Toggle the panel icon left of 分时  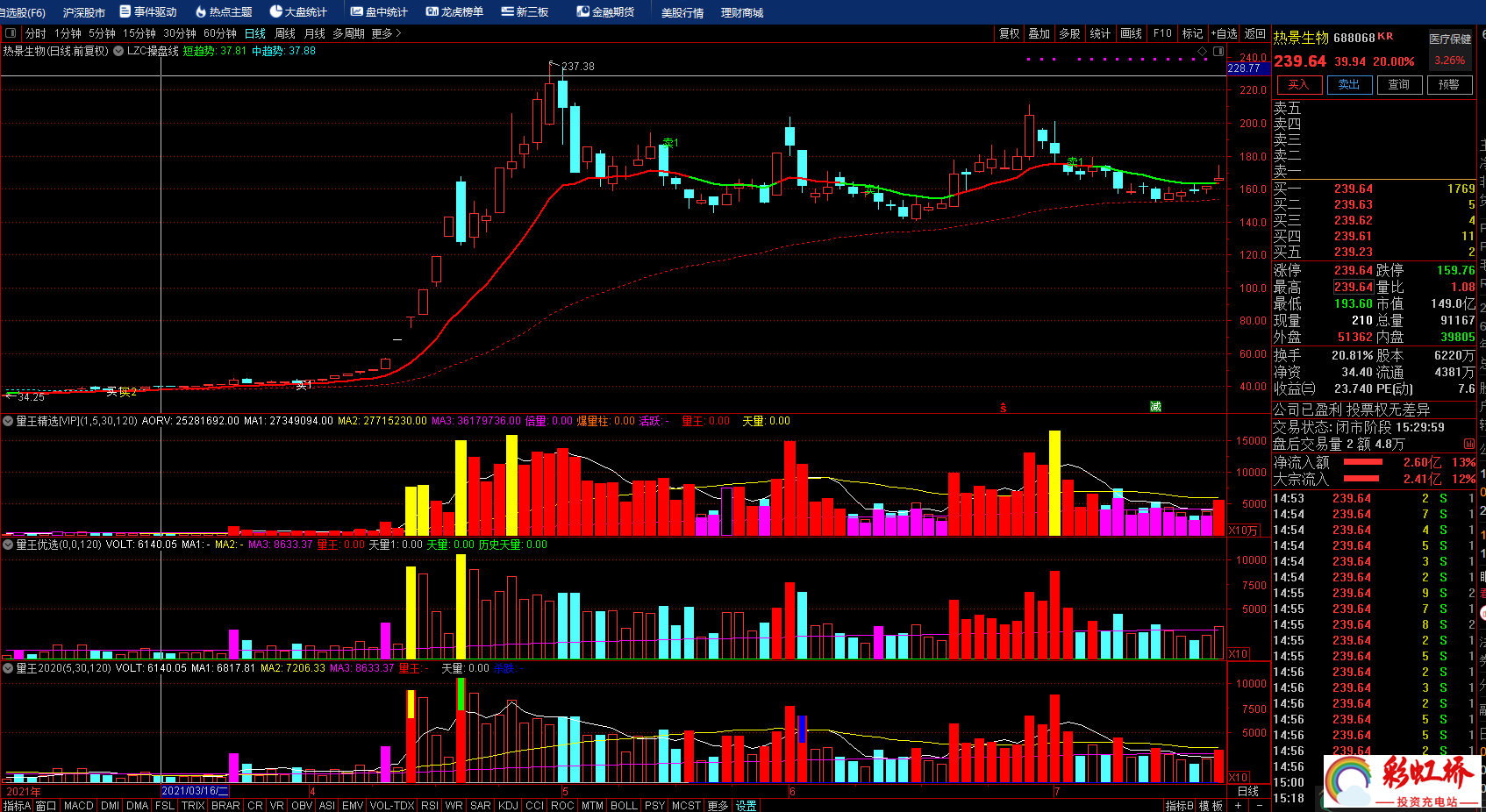[11, 33]
